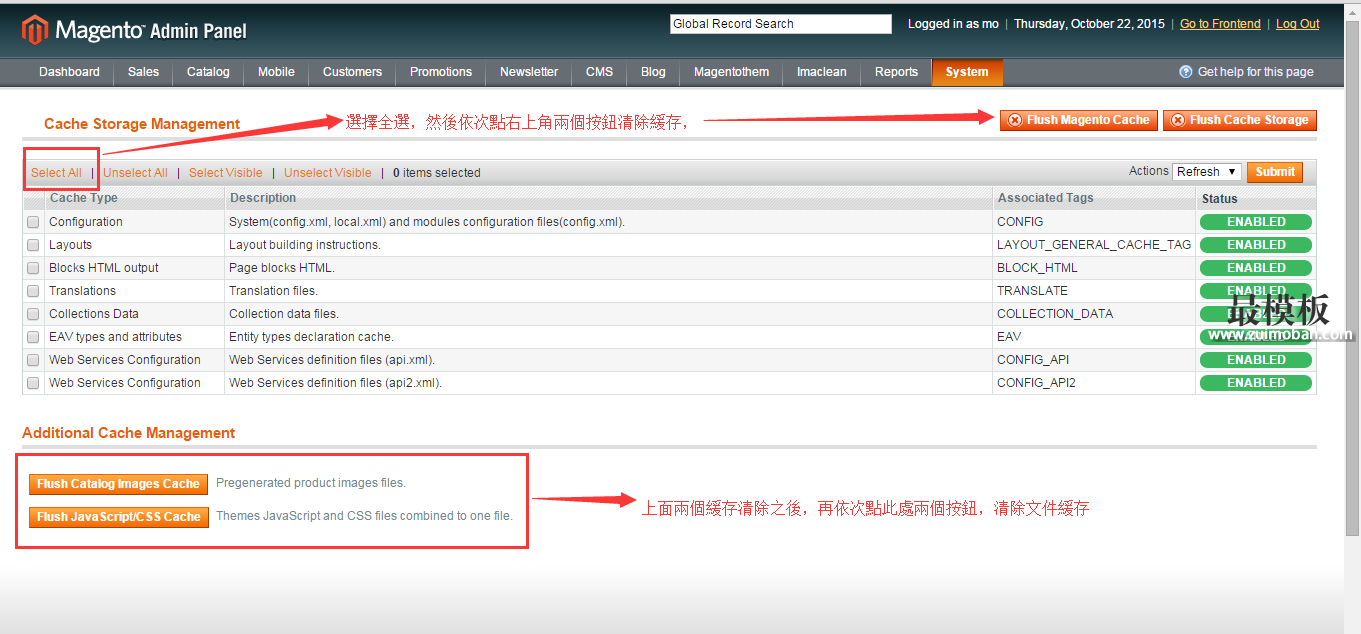Click the Status column header

click(1220, 199)
